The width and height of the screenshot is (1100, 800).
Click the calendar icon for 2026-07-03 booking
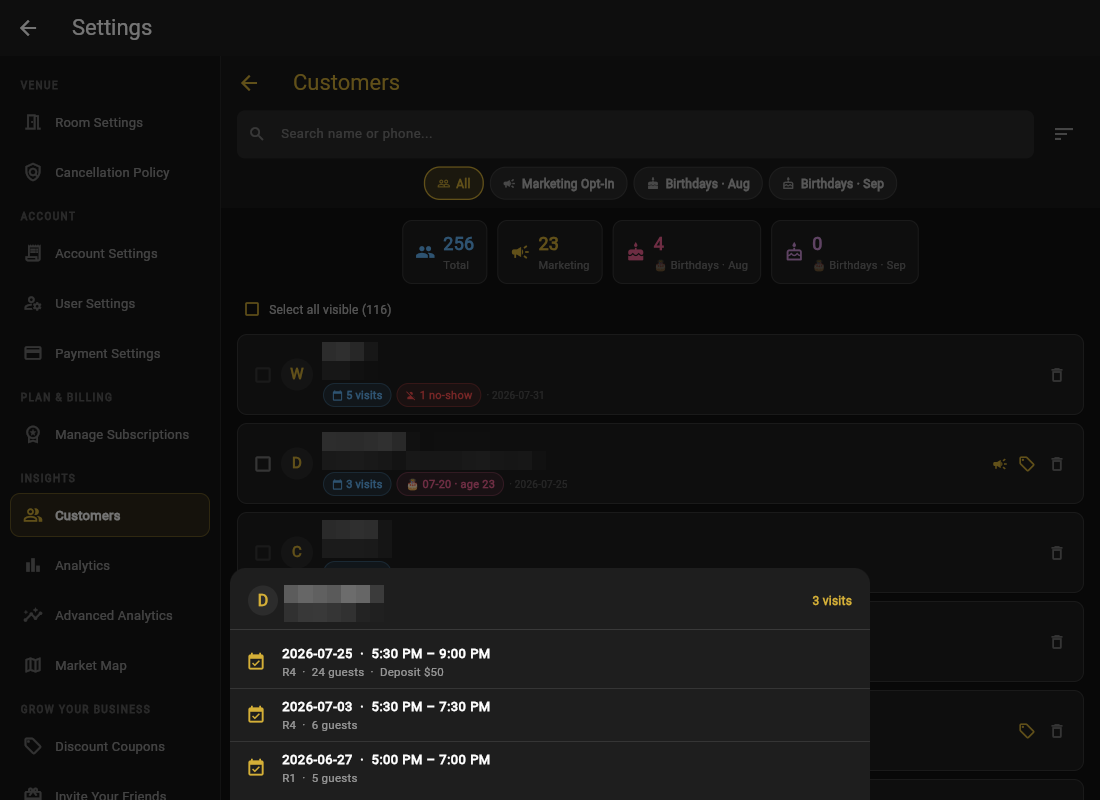[x=256, y=714]
